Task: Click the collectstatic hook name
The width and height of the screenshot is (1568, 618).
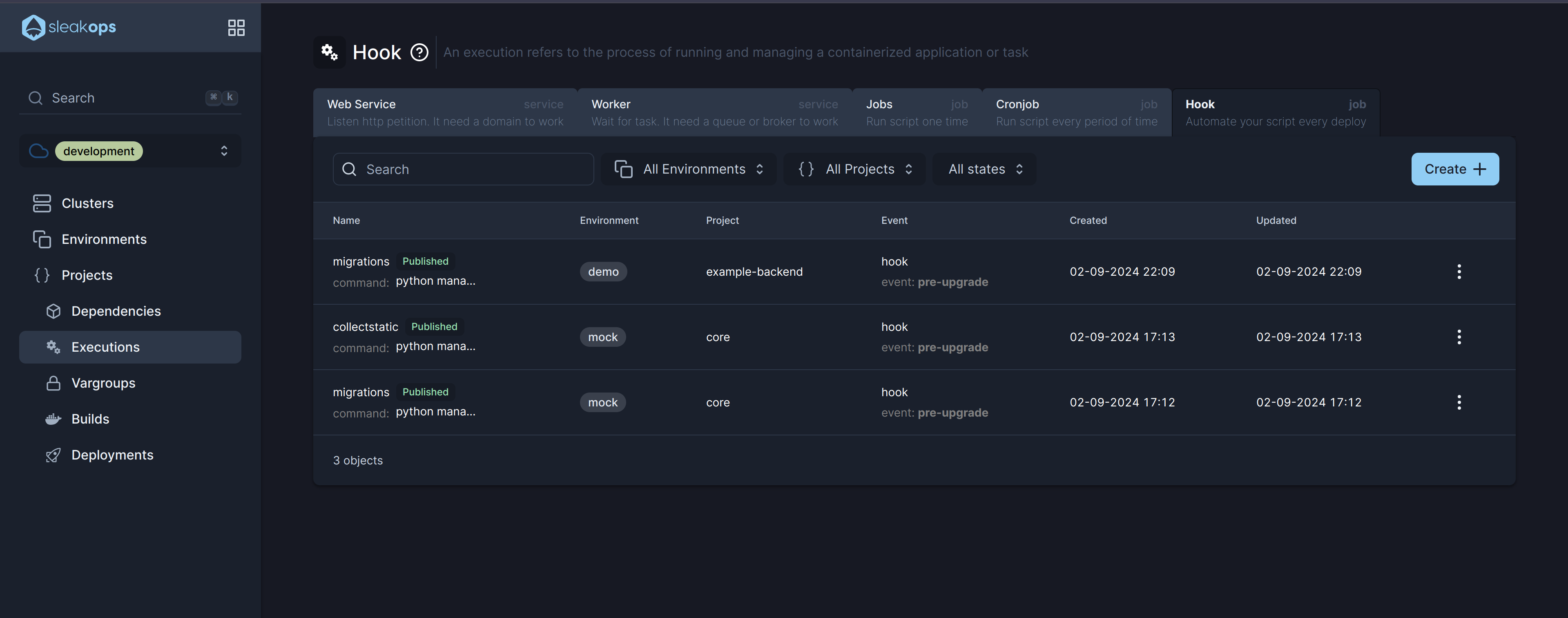Action: click(x=365, y=327)
